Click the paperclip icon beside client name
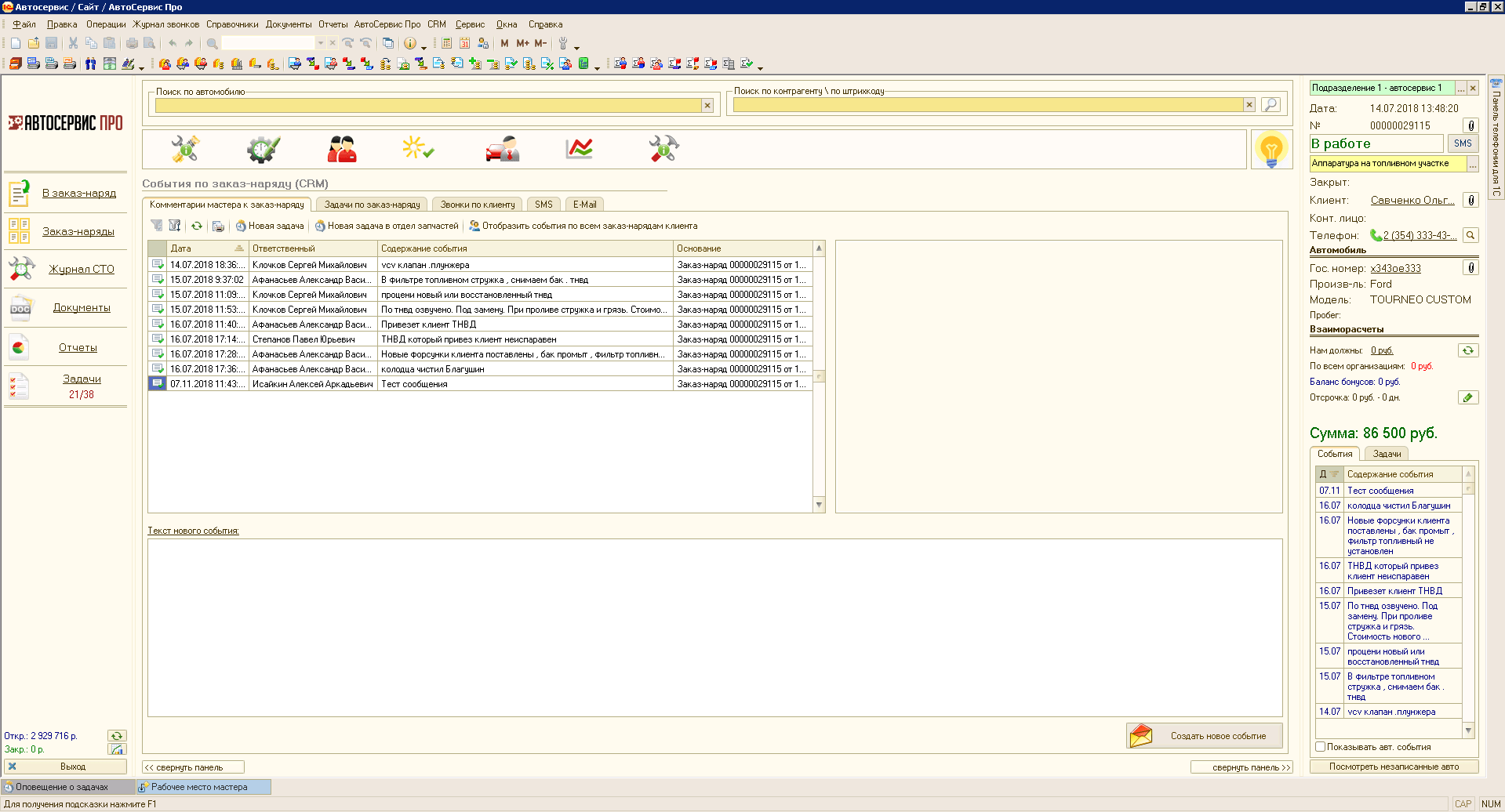 [1470, 200]
